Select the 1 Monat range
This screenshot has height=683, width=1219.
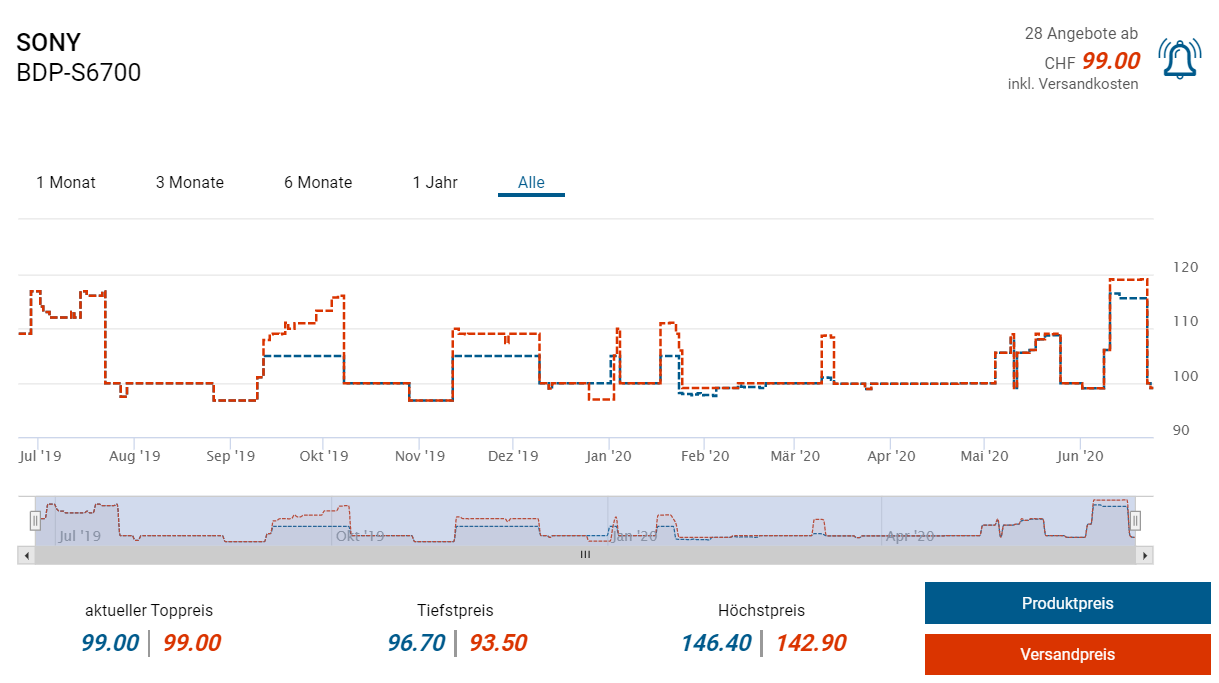coord(66,182)
